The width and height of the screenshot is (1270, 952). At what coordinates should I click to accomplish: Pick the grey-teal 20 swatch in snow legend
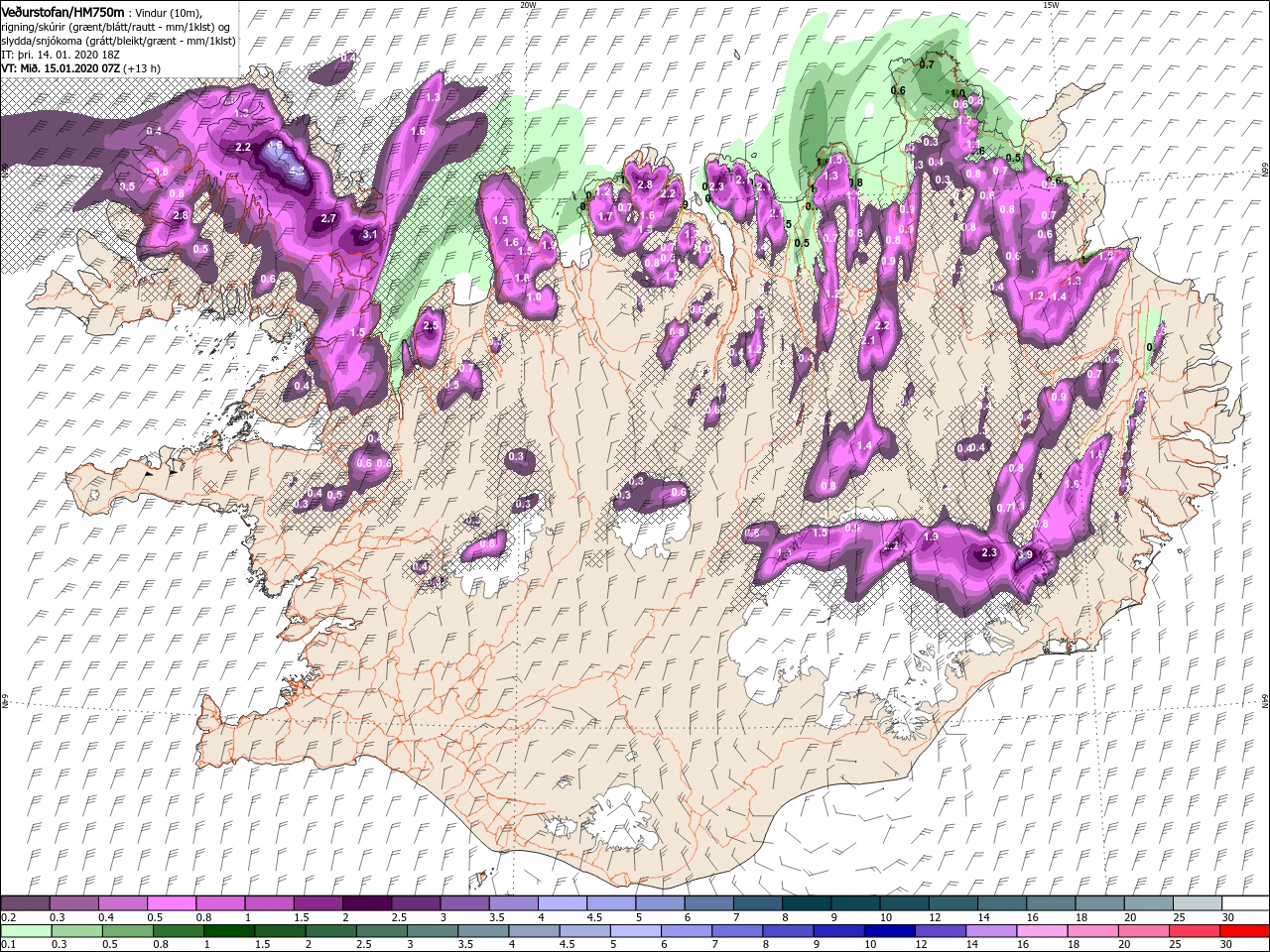[x=1147, y=903]
